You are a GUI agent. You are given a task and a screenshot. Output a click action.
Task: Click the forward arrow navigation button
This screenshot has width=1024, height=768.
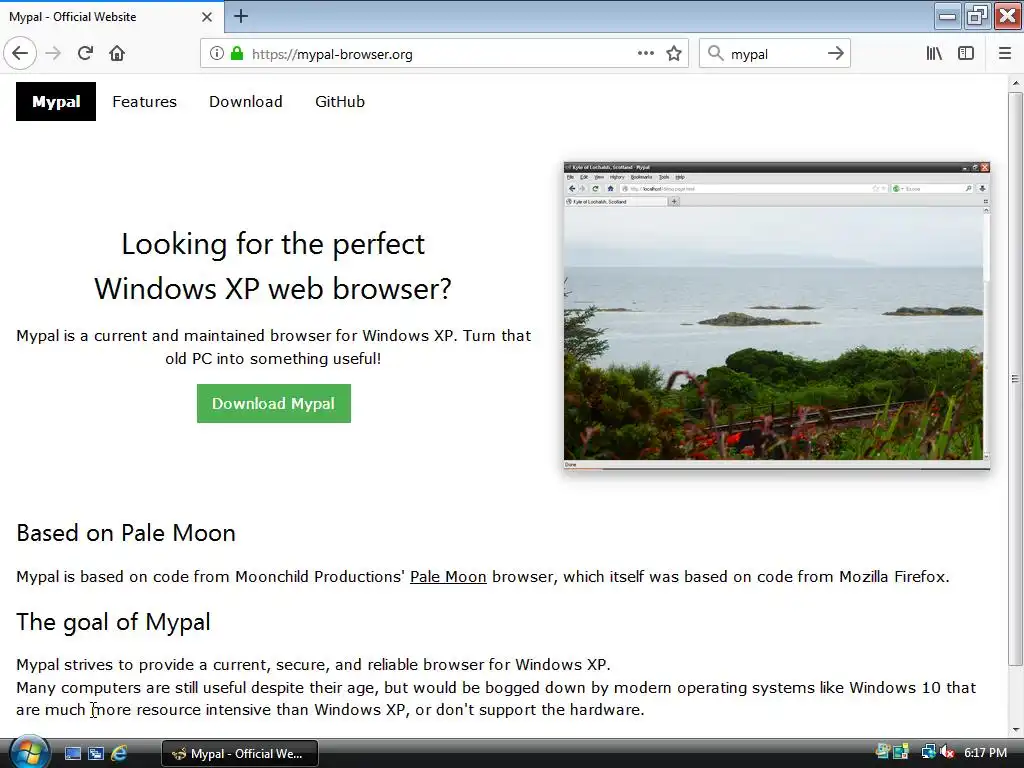54,54
